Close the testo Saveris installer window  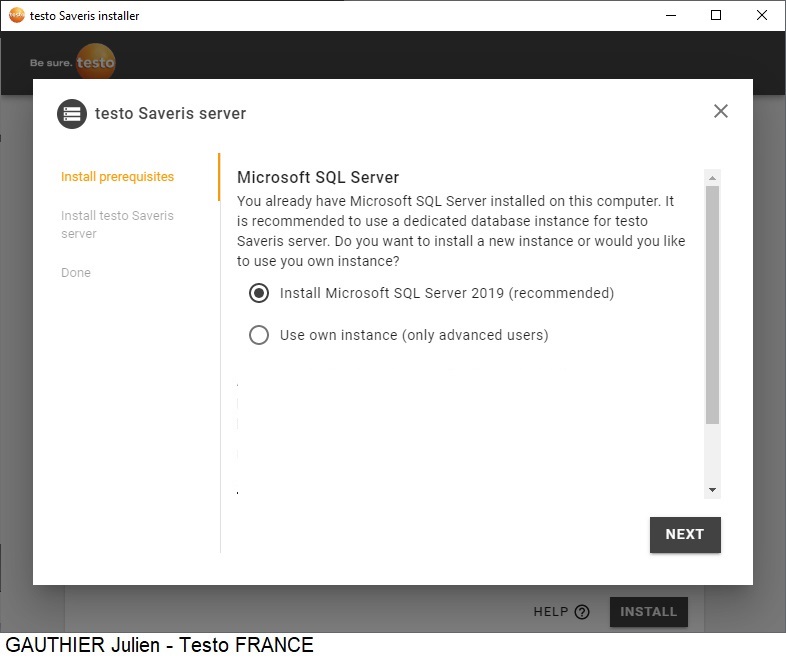pyautogui.click(x=761, y=16)
